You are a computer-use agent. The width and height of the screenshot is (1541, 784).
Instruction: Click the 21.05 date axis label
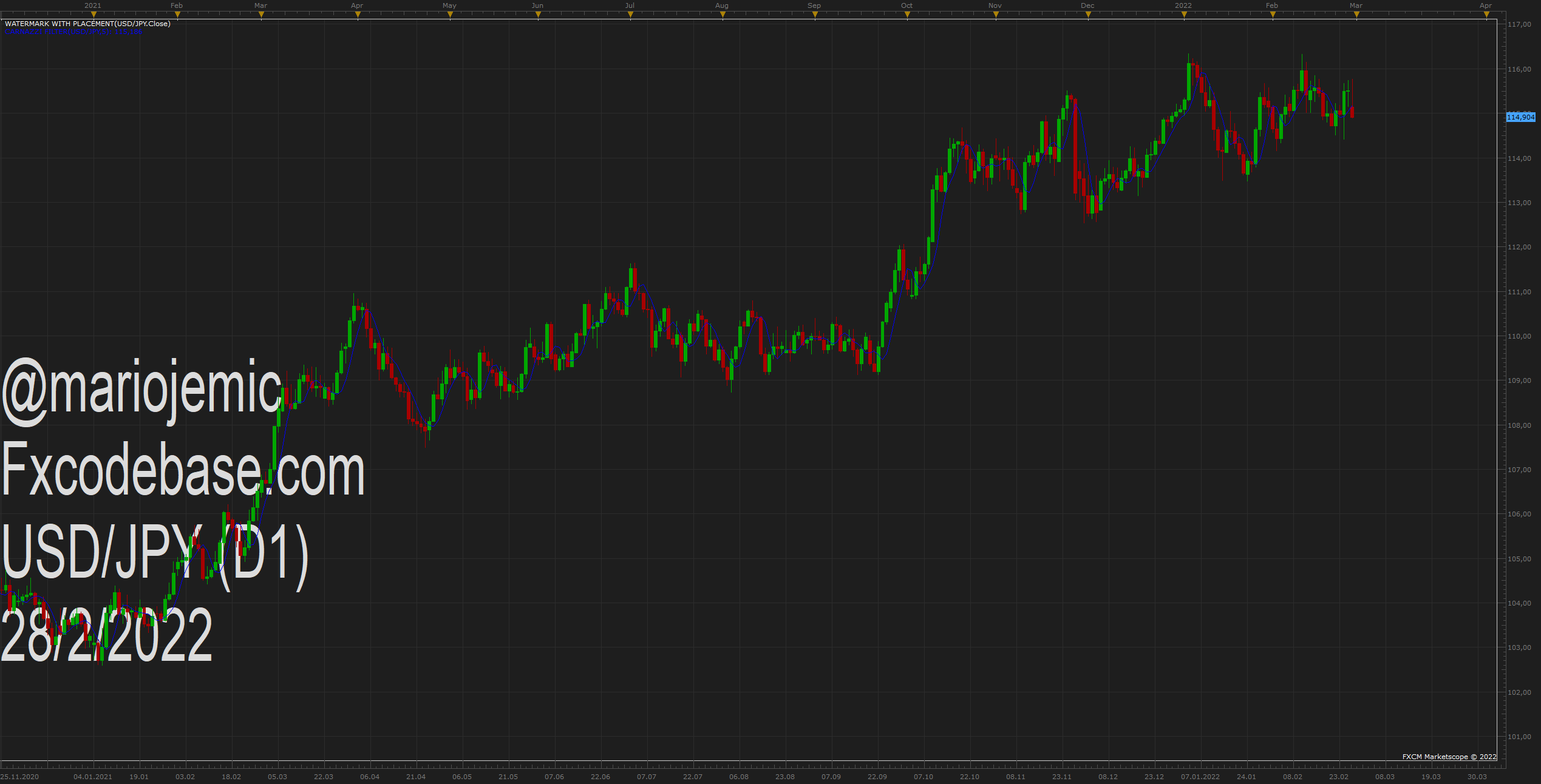coord(508,777)
